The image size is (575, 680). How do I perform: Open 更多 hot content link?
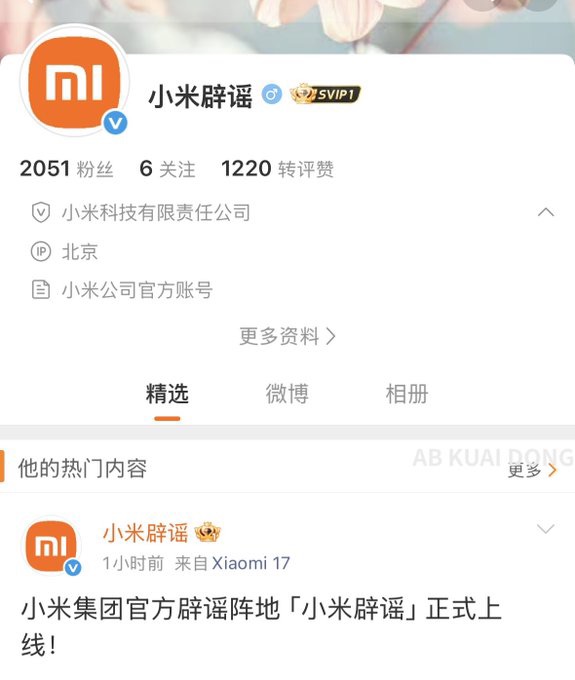532,470
